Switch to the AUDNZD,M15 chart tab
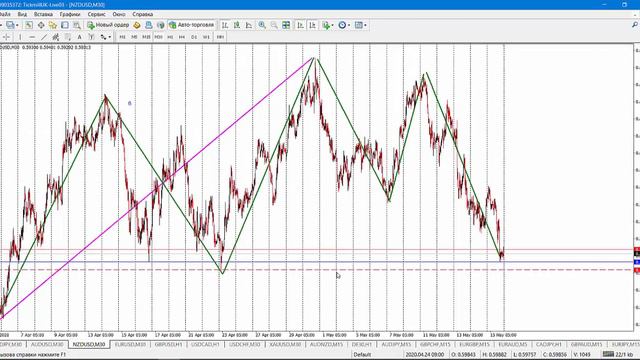Screen dimensions: 640x360 pos(326,344)
